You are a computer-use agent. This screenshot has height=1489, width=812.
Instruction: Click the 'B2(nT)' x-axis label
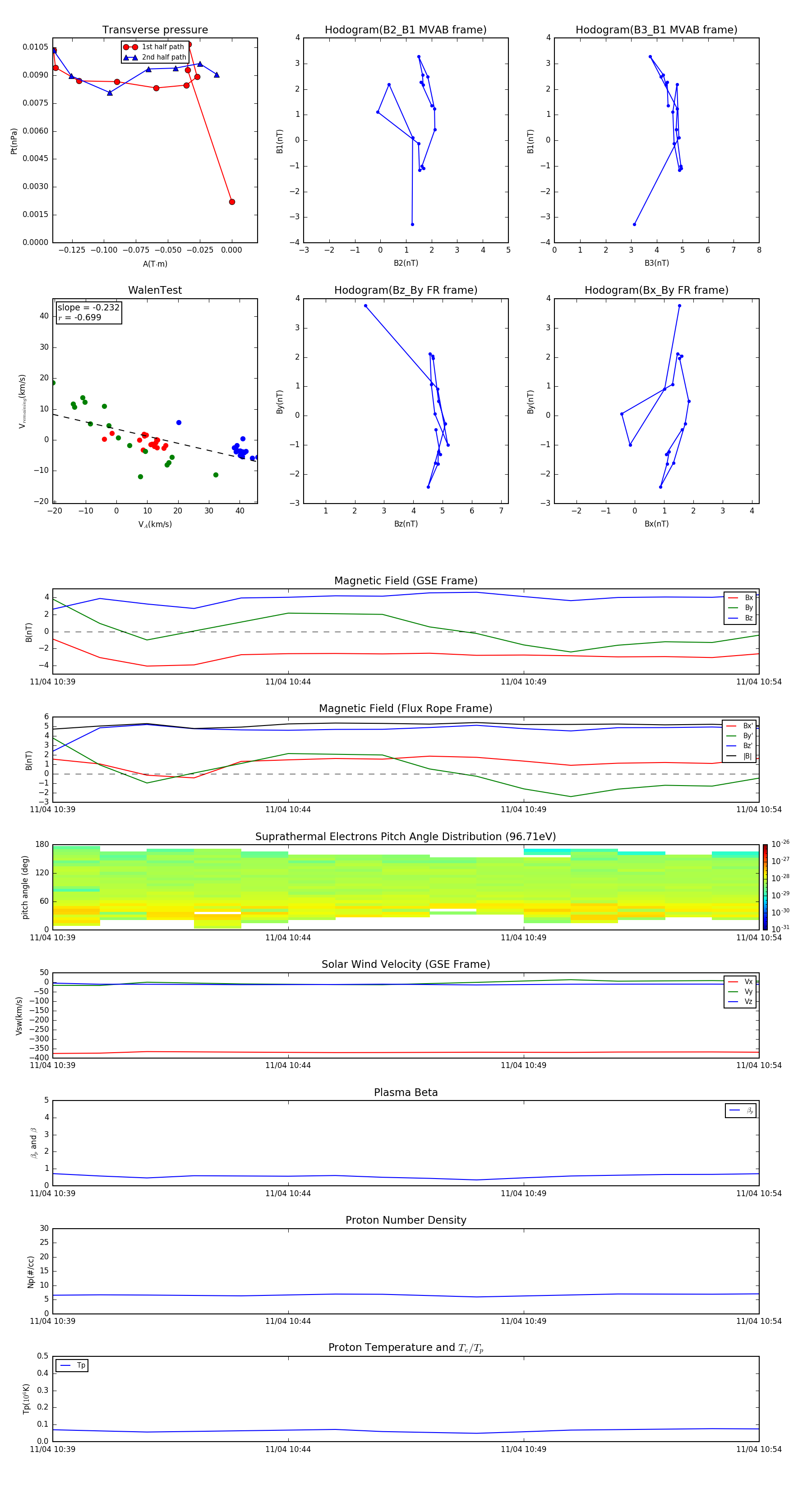[406, 263]
